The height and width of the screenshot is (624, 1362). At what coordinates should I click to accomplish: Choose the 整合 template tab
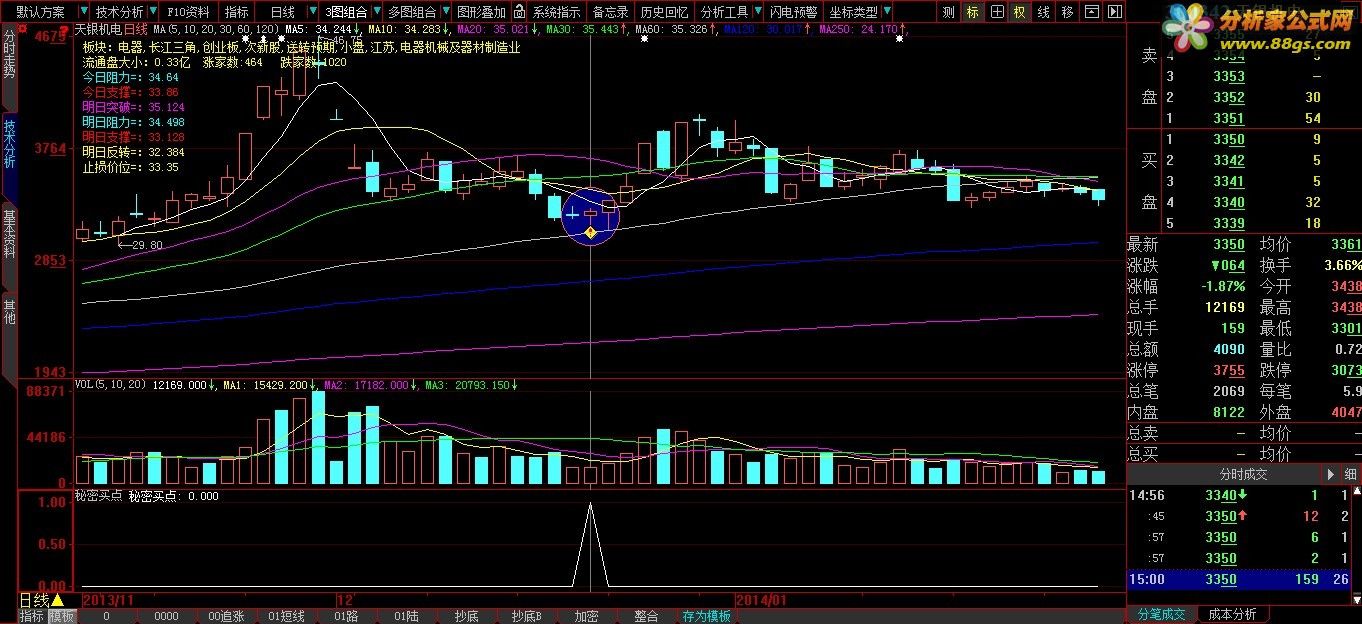click(646, 616)
